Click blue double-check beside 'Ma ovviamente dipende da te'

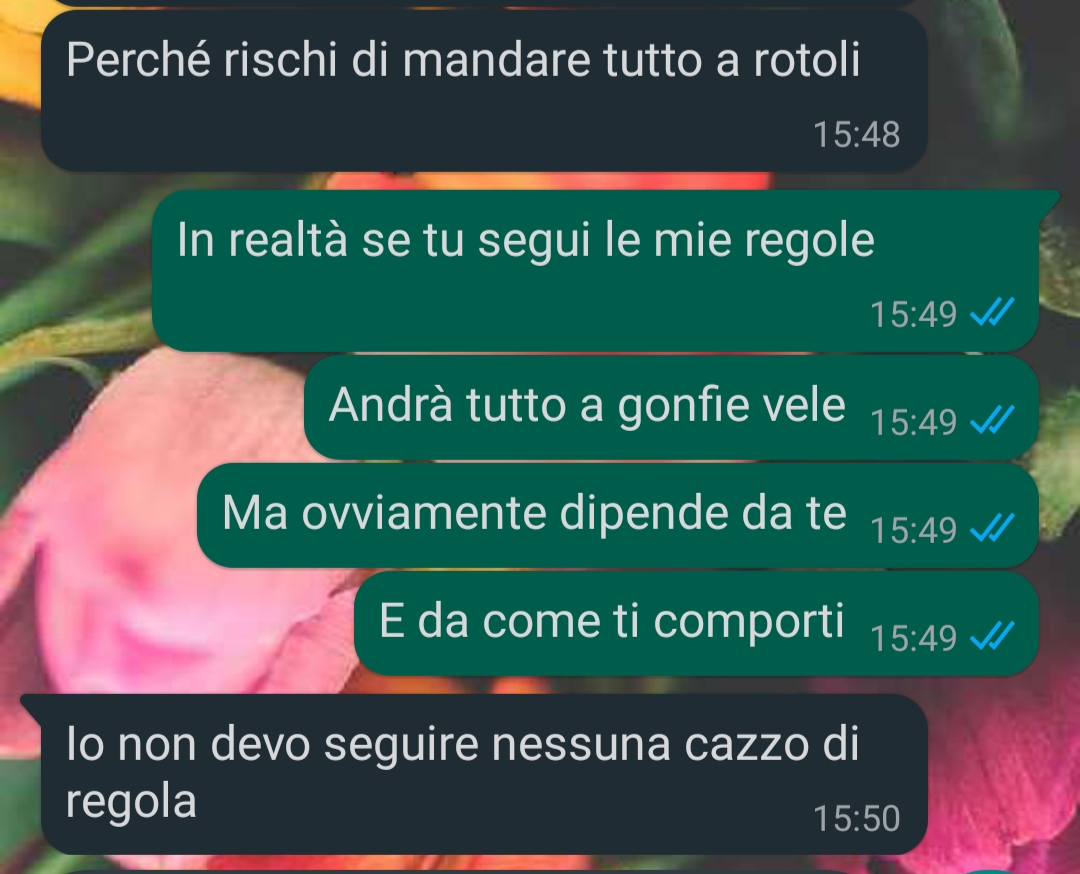point(992,528)
